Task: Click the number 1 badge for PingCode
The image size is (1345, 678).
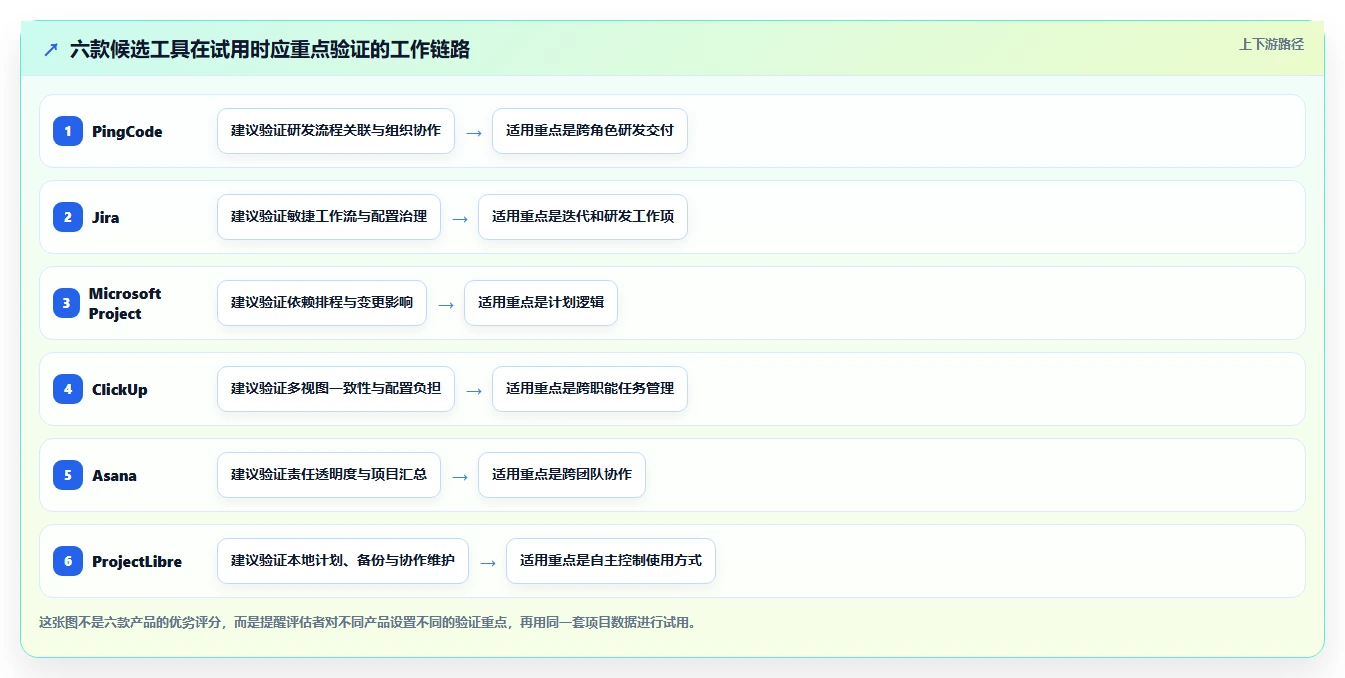Action: pos(68,131)
